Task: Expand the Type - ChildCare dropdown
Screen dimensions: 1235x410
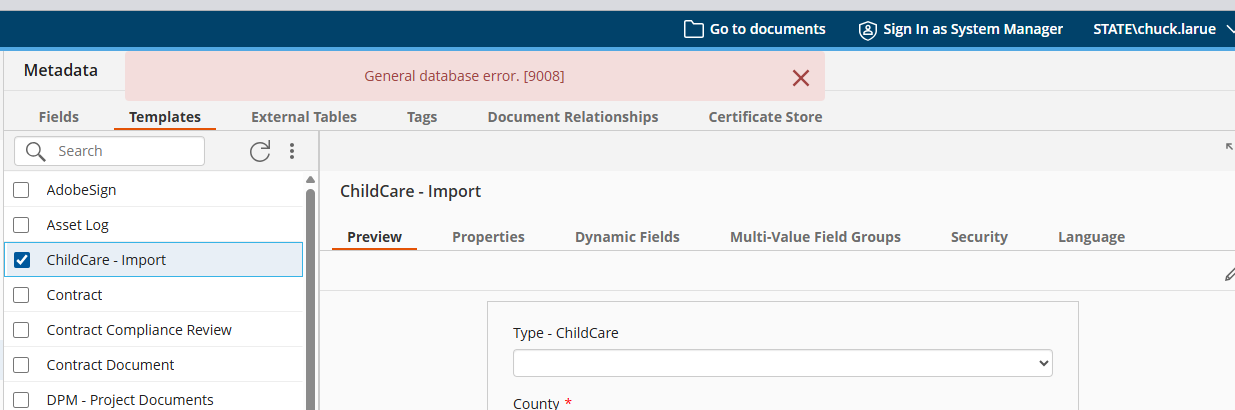Action: [x=782, y=363]
